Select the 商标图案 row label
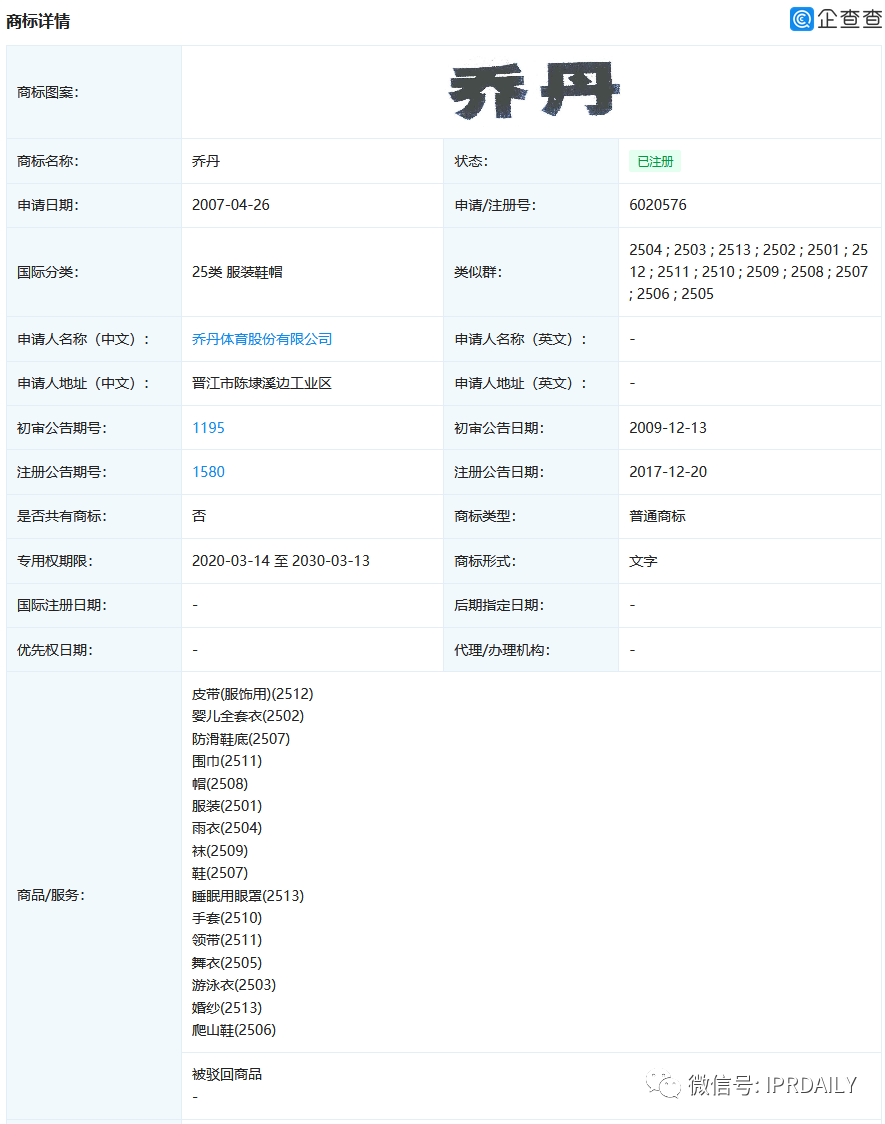The width and height of the screenshot is (885, 1124). 47,92
